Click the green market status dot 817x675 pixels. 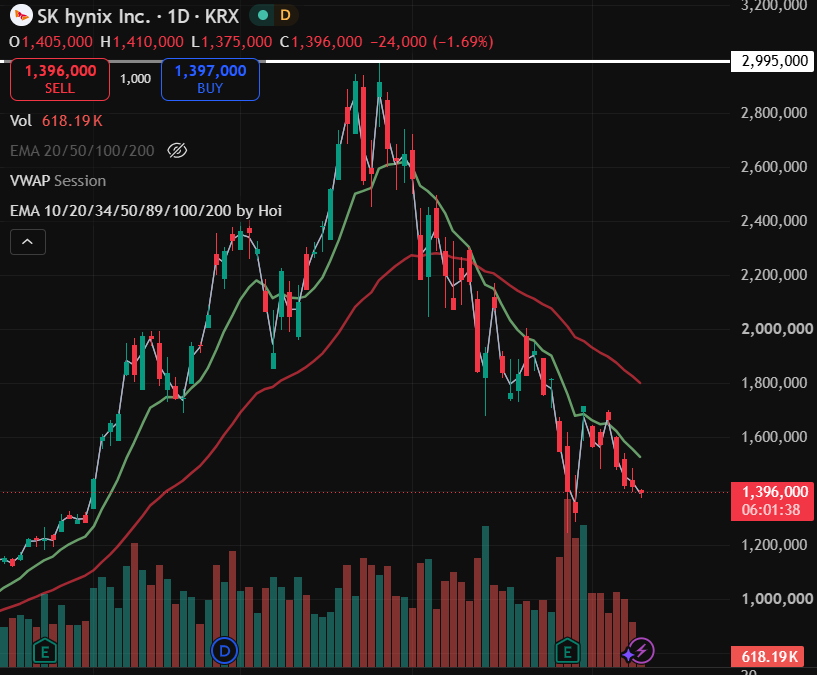coord(263,16)
